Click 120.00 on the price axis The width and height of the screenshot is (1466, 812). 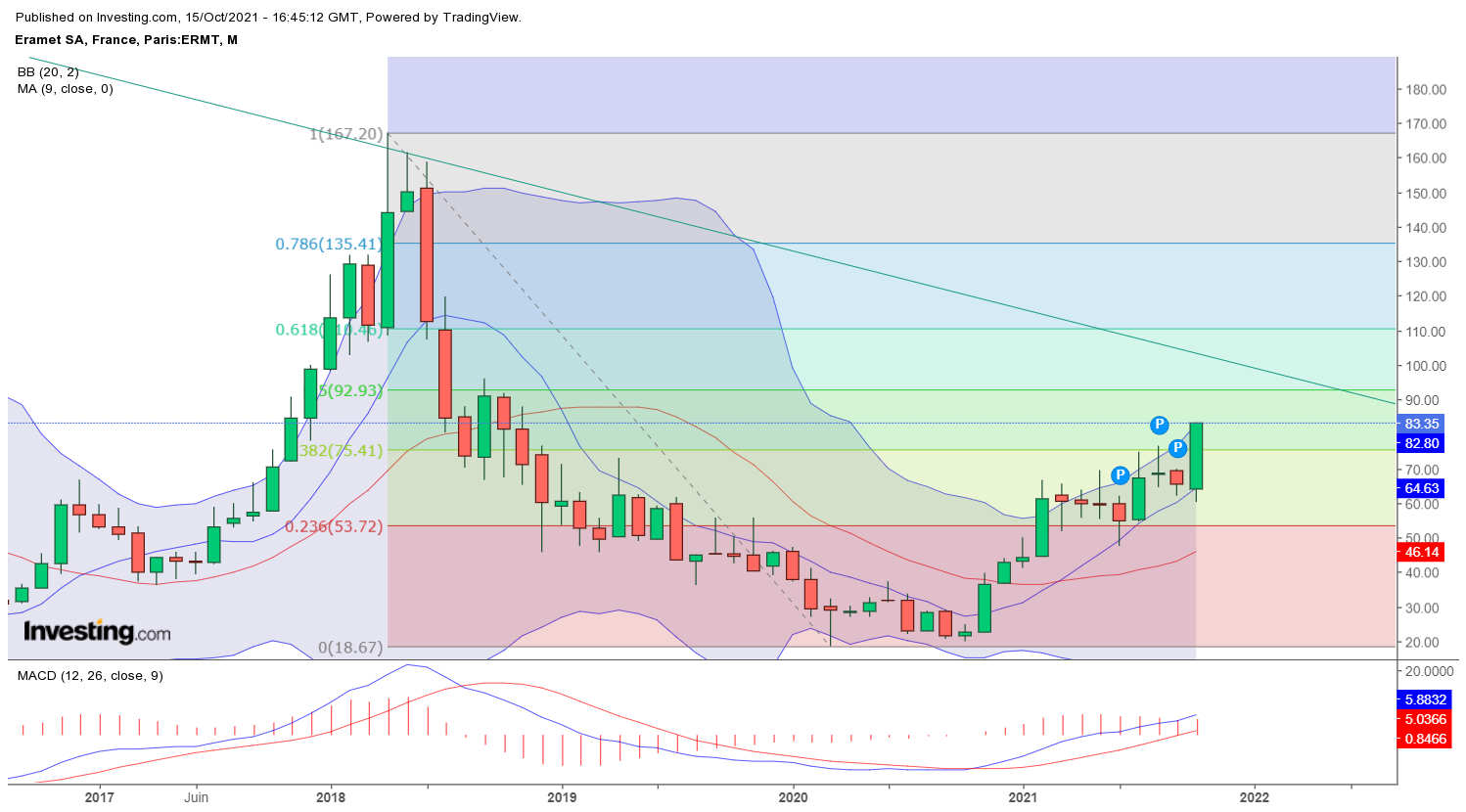click(x=1426, y=296)
